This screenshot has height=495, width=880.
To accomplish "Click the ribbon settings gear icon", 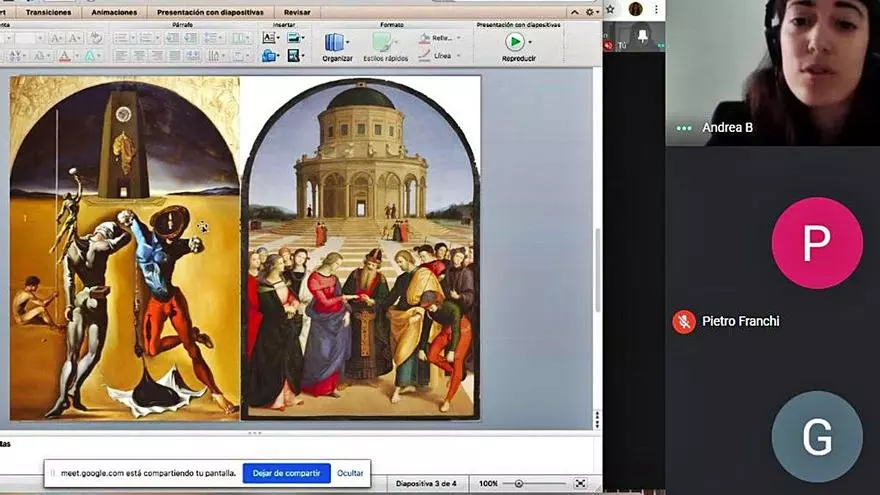I will point(590,12).
